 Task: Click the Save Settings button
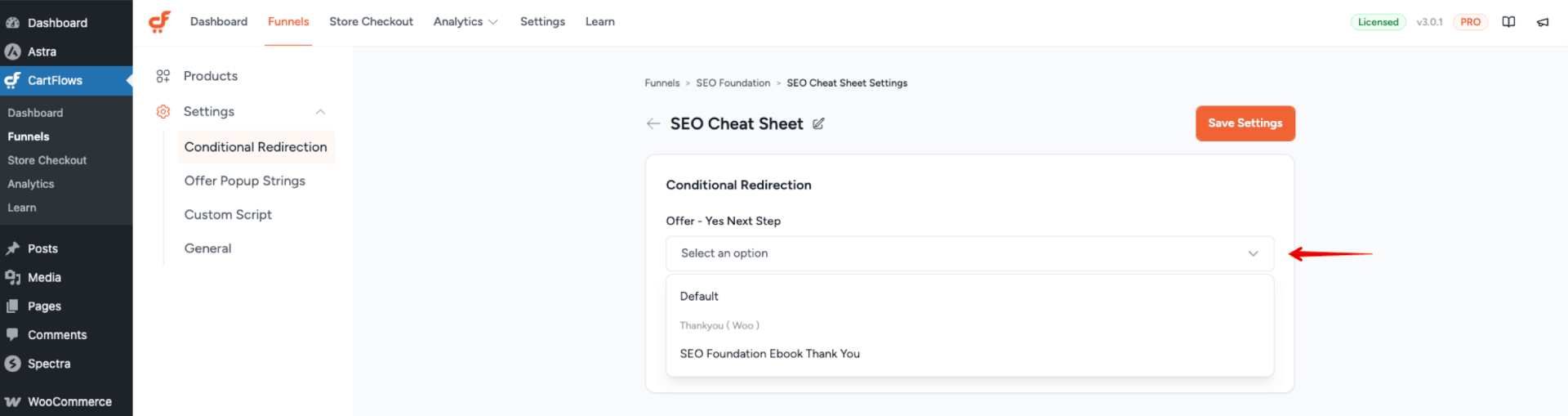click(x=1245, y=123)
